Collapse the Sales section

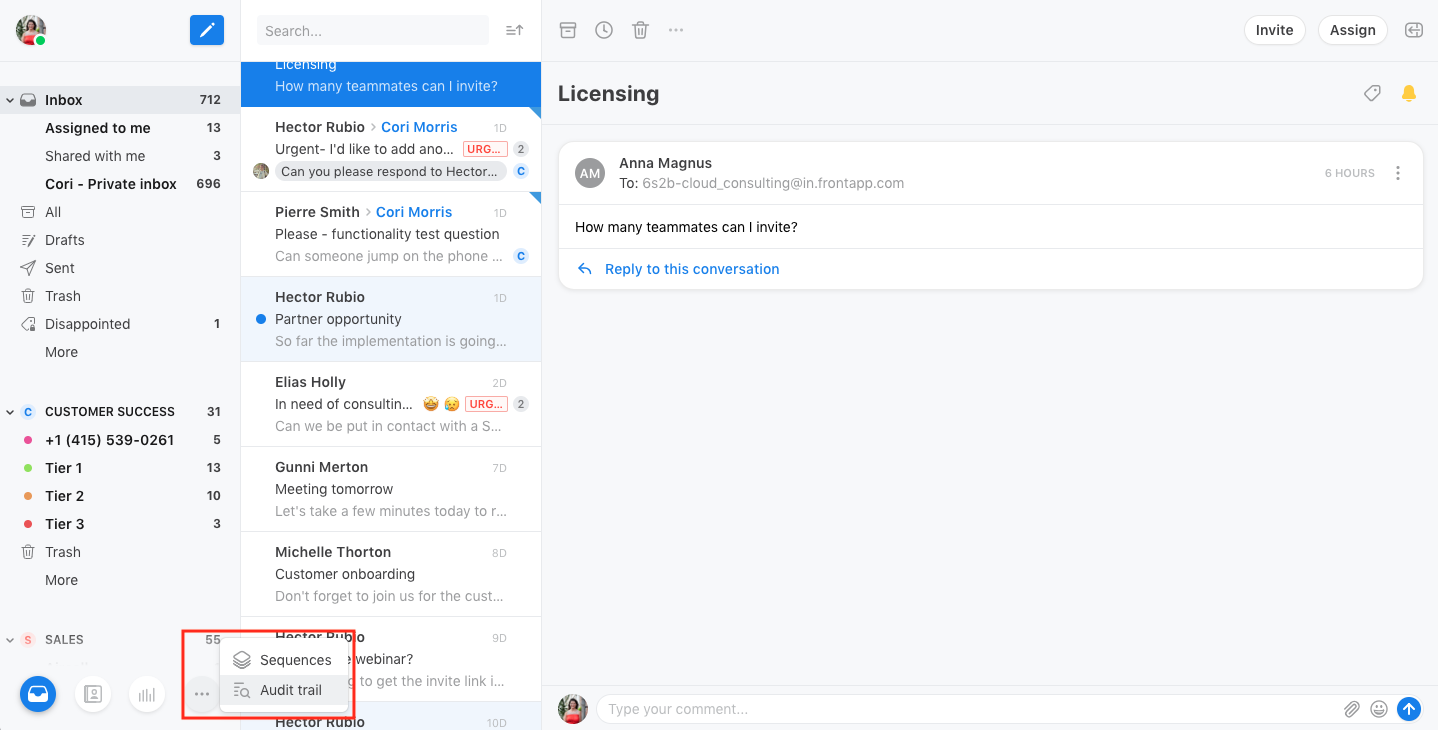tap(10, 640)
